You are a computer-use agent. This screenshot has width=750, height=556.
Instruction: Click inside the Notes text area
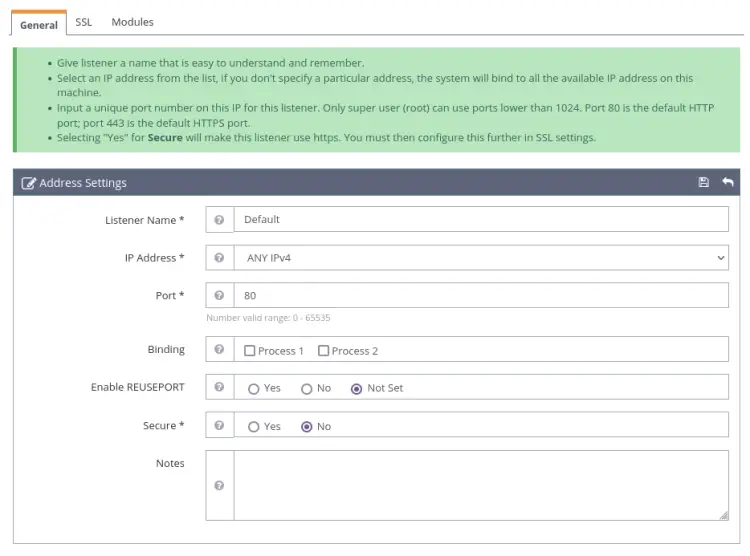coord(481,485)
